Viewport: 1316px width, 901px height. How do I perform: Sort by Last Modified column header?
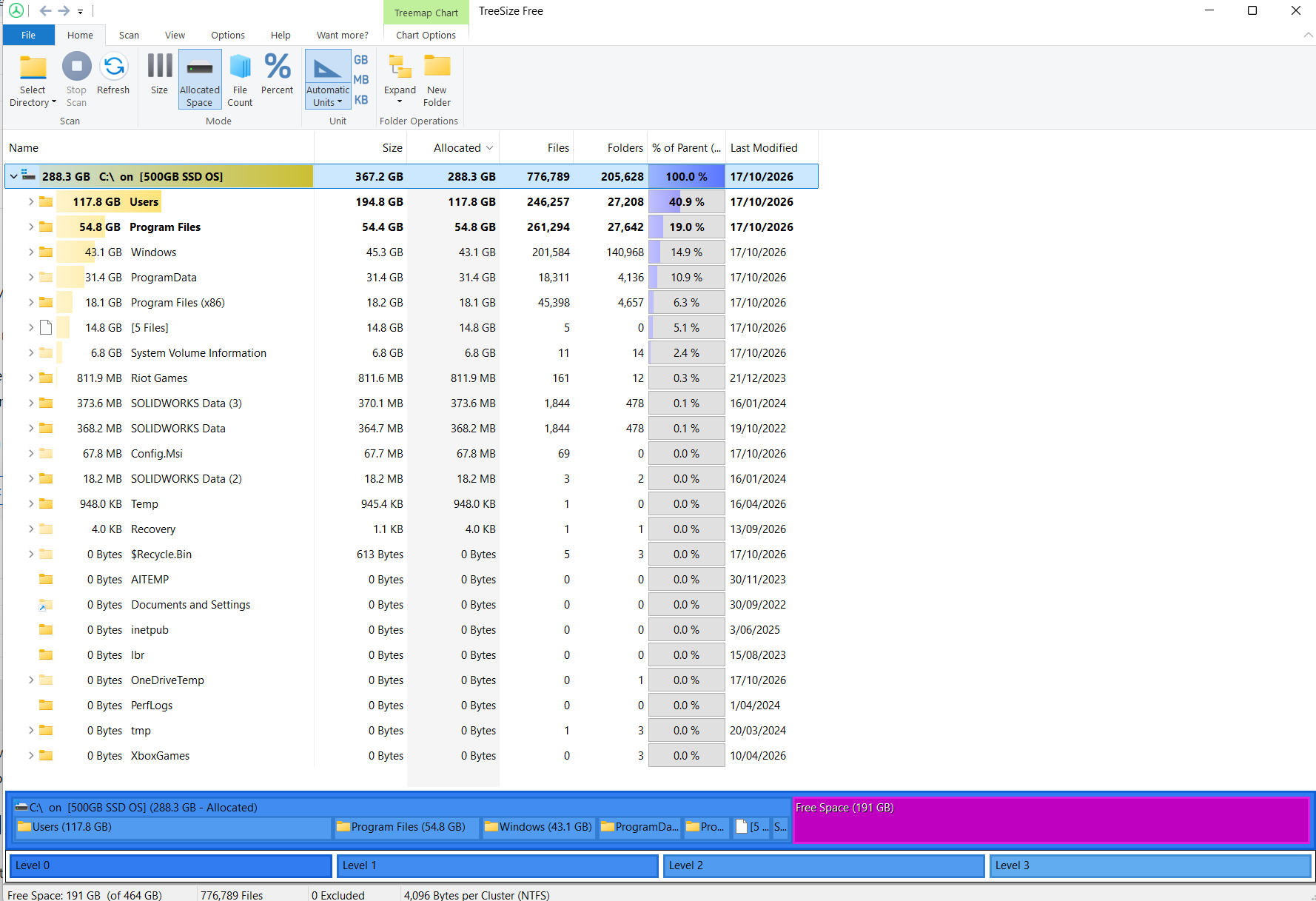click(771, 148)
